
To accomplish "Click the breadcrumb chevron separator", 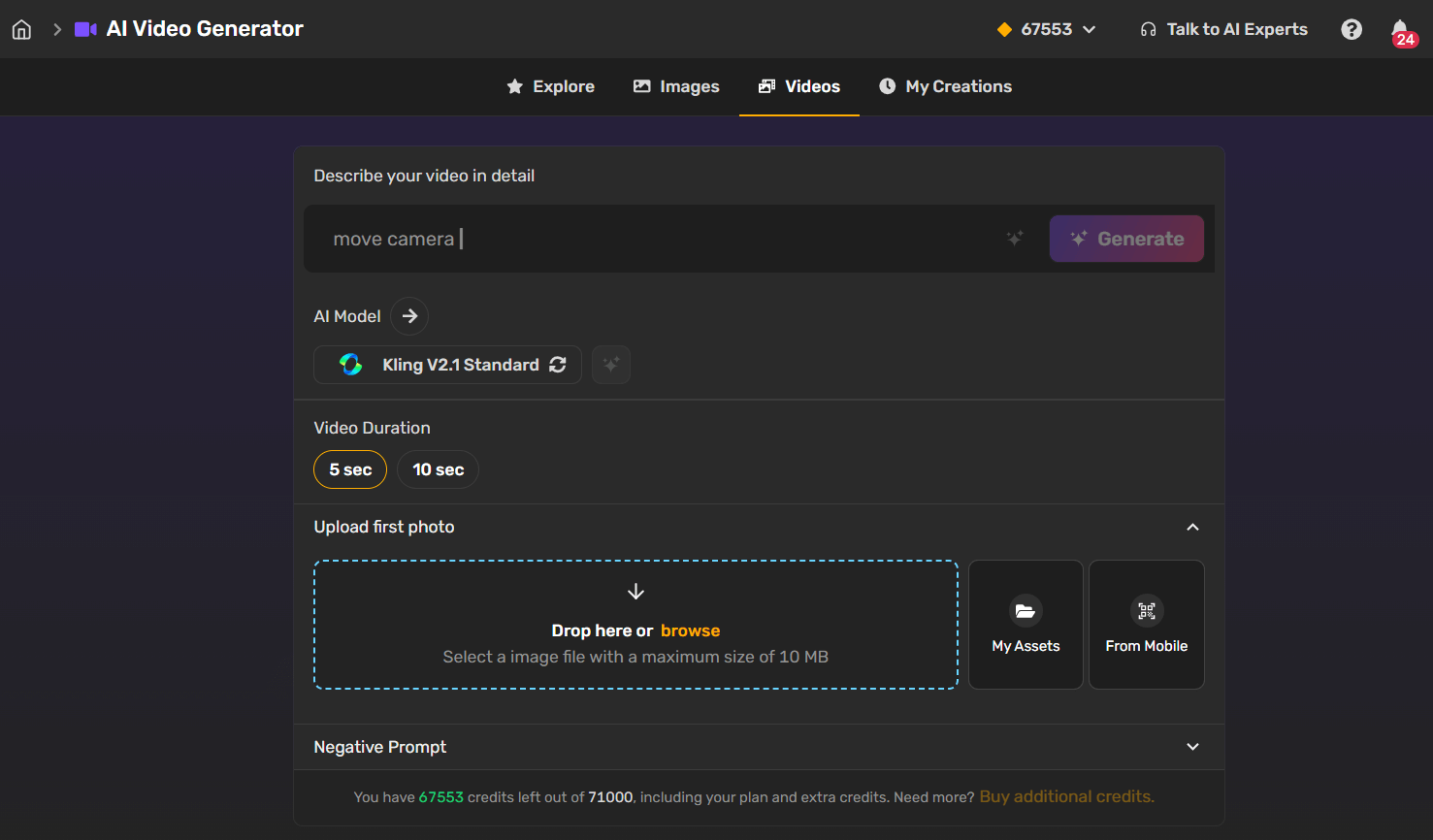I will [x=57, y=29].
